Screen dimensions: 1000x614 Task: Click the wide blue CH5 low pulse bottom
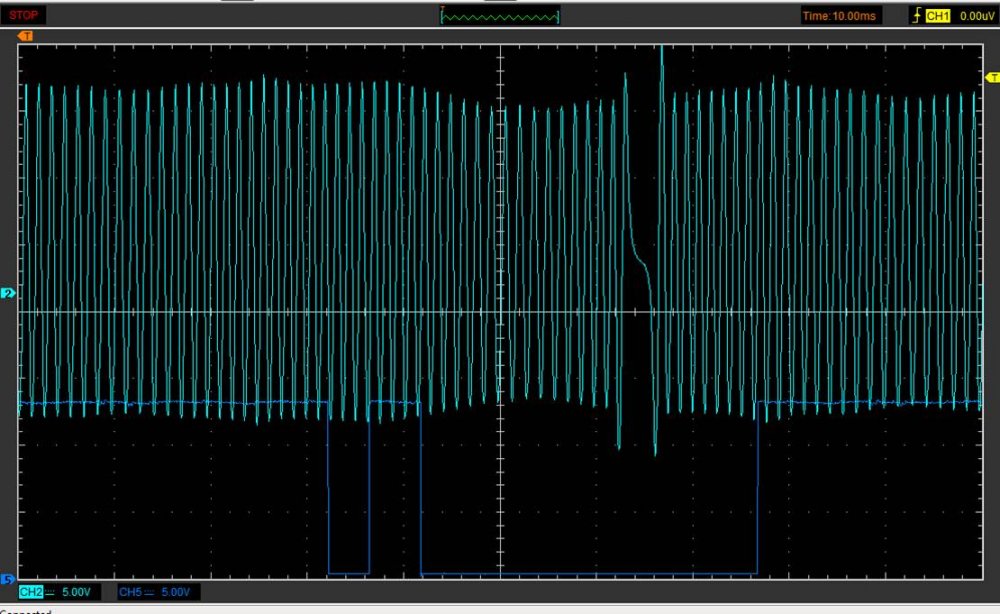click(x=588, y=574)
